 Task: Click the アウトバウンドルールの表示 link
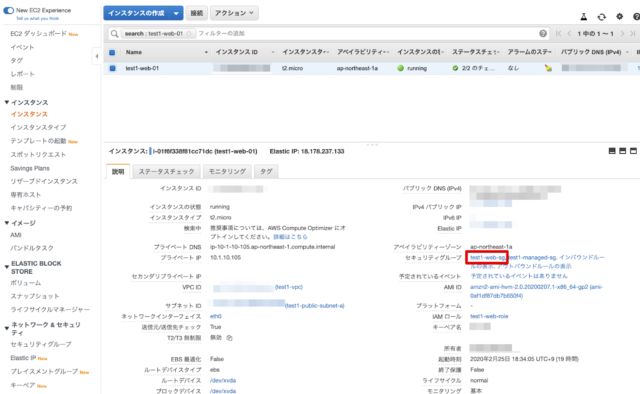tap(534, 266)
